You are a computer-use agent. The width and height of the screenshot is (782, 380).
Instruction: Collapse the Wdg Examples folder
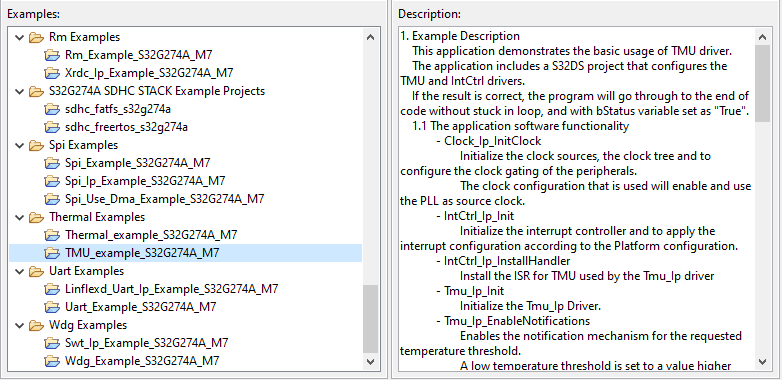[20, 326]
